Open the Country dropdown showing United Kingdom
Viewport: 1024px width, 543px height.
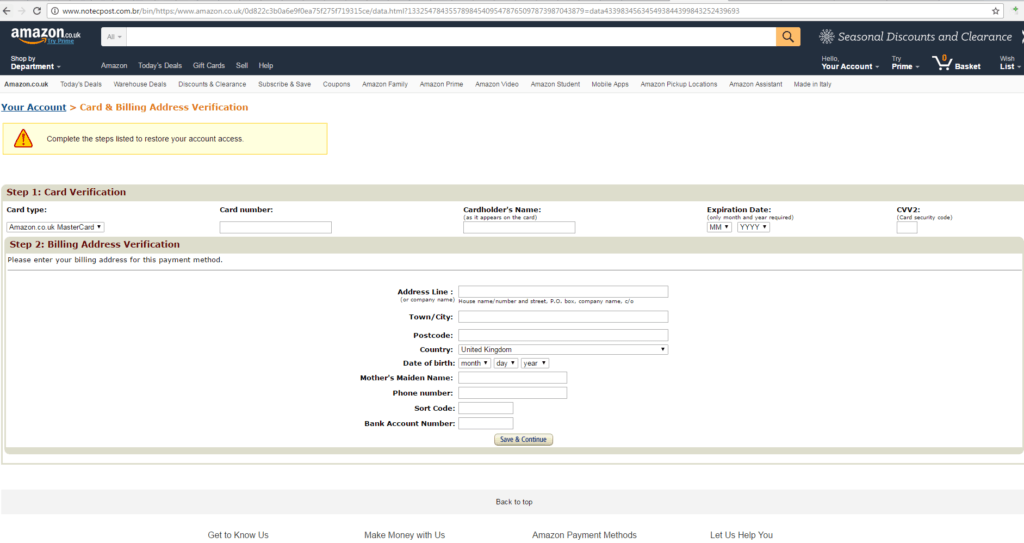(563, 349)
